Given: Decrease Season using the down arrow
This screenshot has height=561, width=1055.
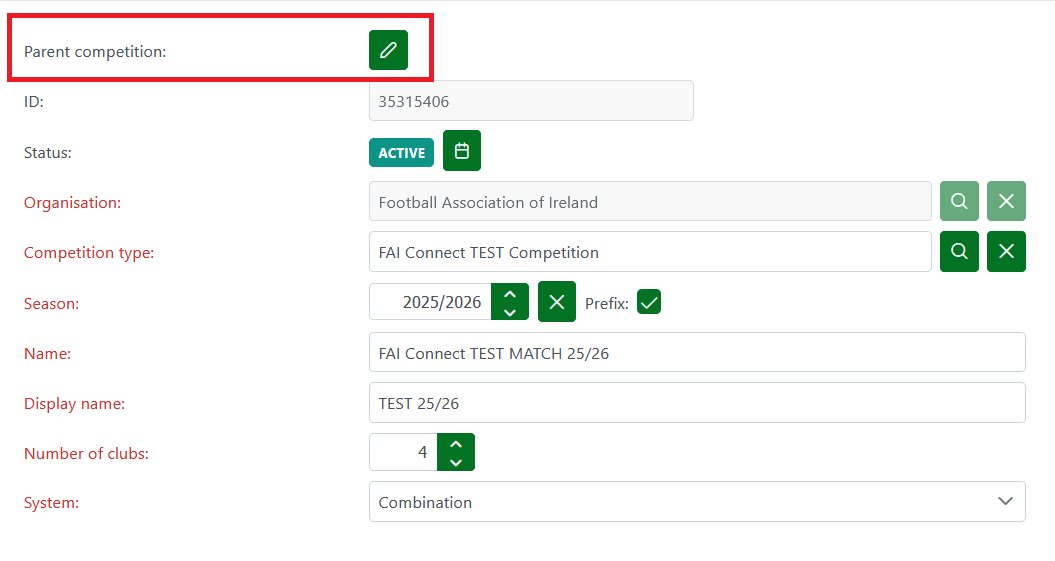Looking at the screenshot, I should tap(510, 311).
